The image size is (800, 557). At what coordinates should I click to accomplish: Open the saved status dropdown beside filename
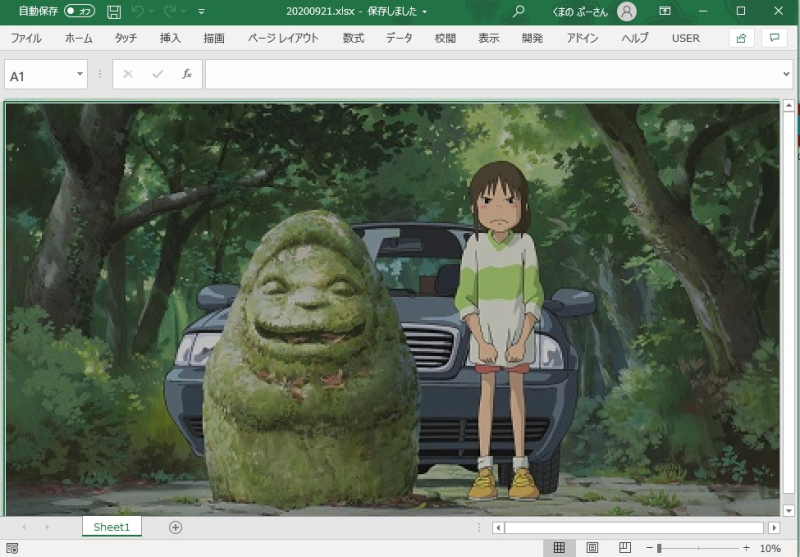(x=424, y=12)
